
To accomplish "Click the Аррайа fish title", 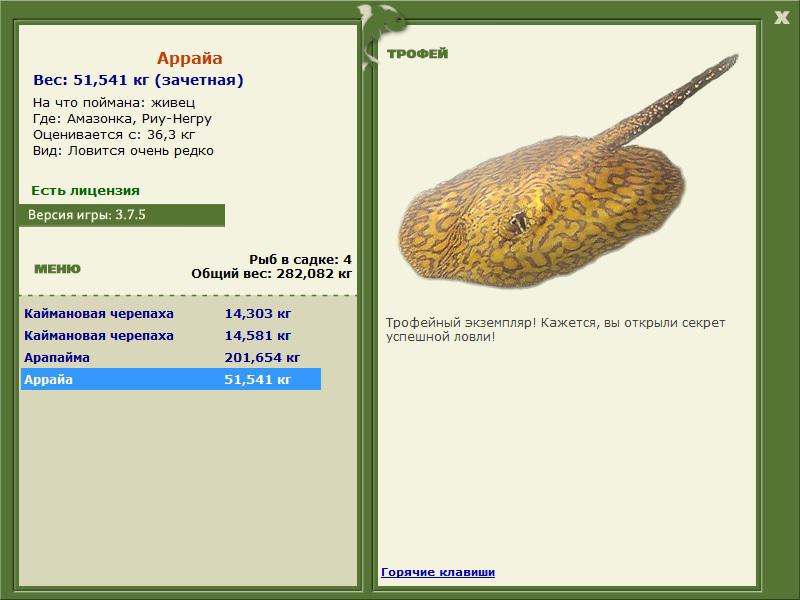I will (189, 58).
